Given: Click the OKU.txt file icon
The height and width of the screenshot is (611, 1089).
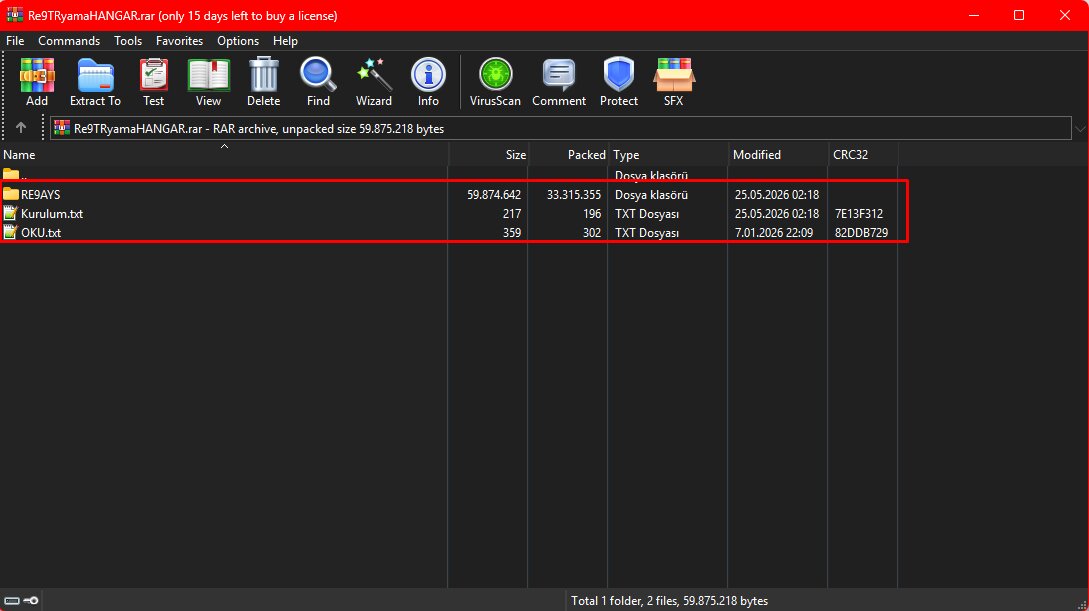Looking at the screenshot, I should pyautogui.click(x=10, y=233).
